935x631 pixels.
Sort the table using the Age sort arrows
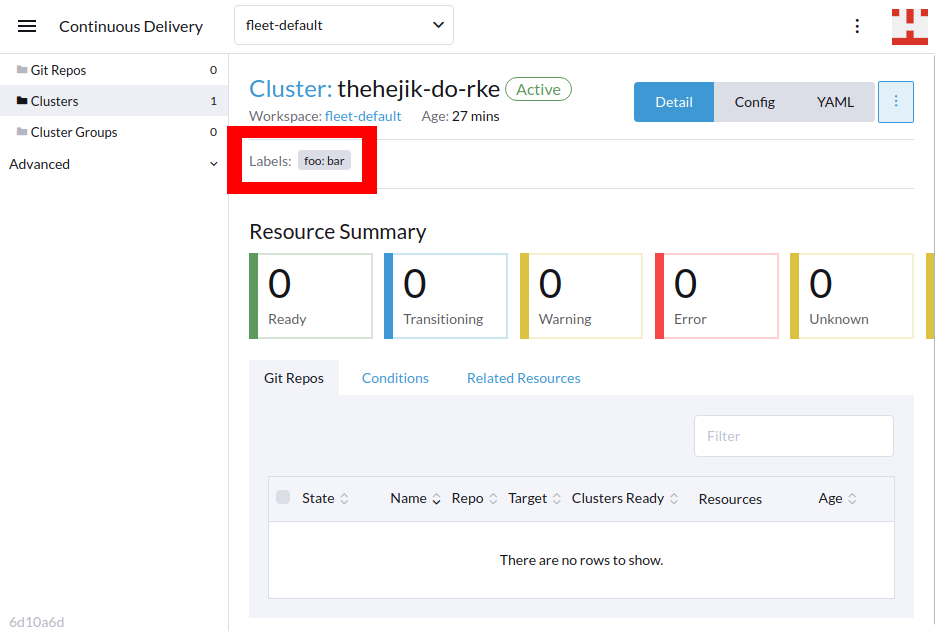coord(853,498)
